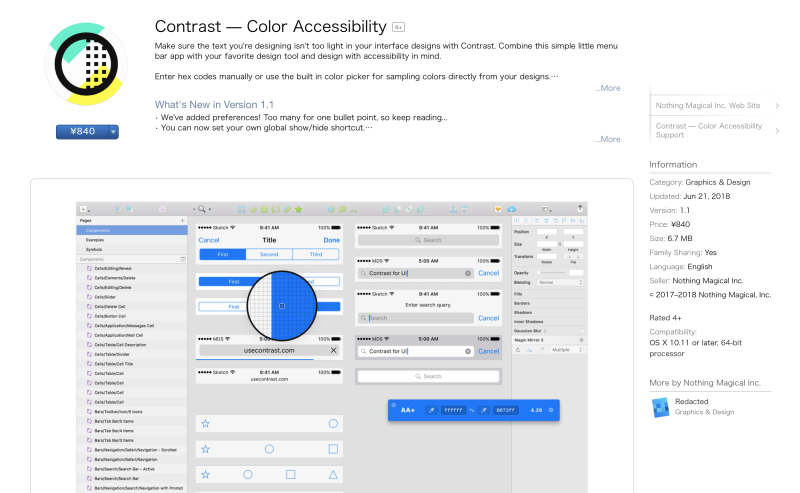
Task: Open settings gear in the Contrast widget
Action: coord(551,410)
